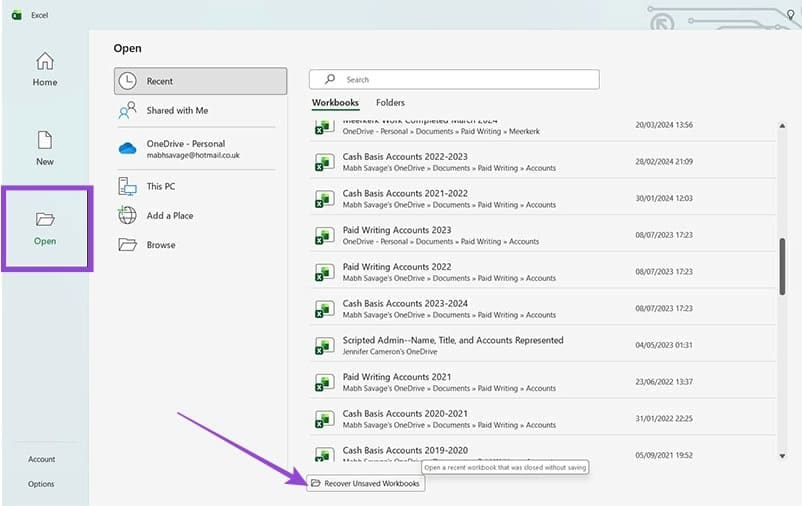
Task: Choose This PC location
Action: [200, 186]
